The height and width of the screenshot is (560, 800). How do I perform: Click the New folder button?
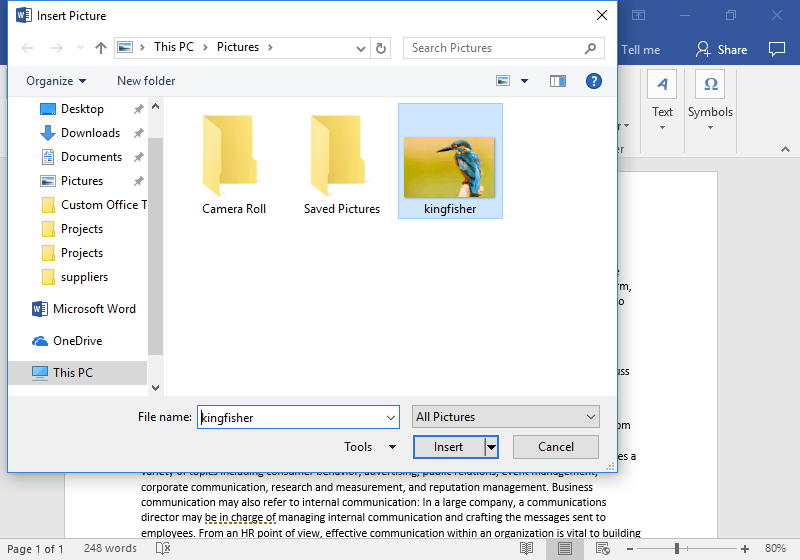pyautogui.click(x=146, y=81)
